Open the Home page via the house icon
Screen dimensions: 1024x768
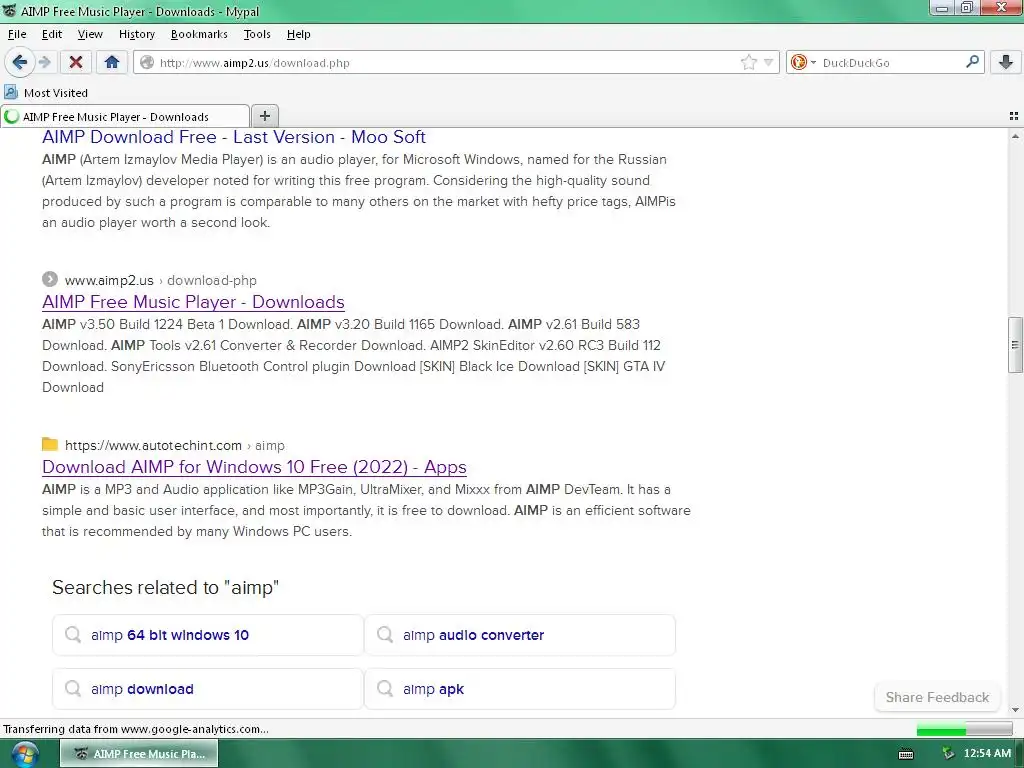tap(112, 62)
